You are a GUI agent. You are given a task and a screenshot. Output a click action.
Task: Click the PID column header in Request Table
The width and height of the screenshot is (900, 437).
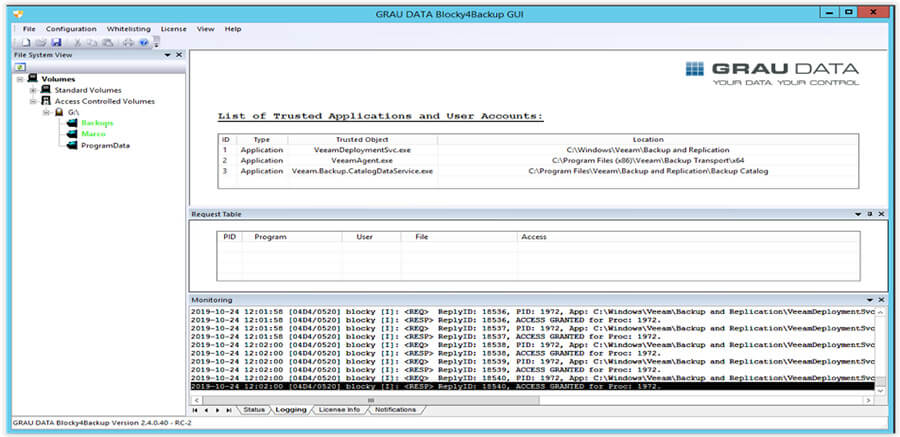pos(230,237)
